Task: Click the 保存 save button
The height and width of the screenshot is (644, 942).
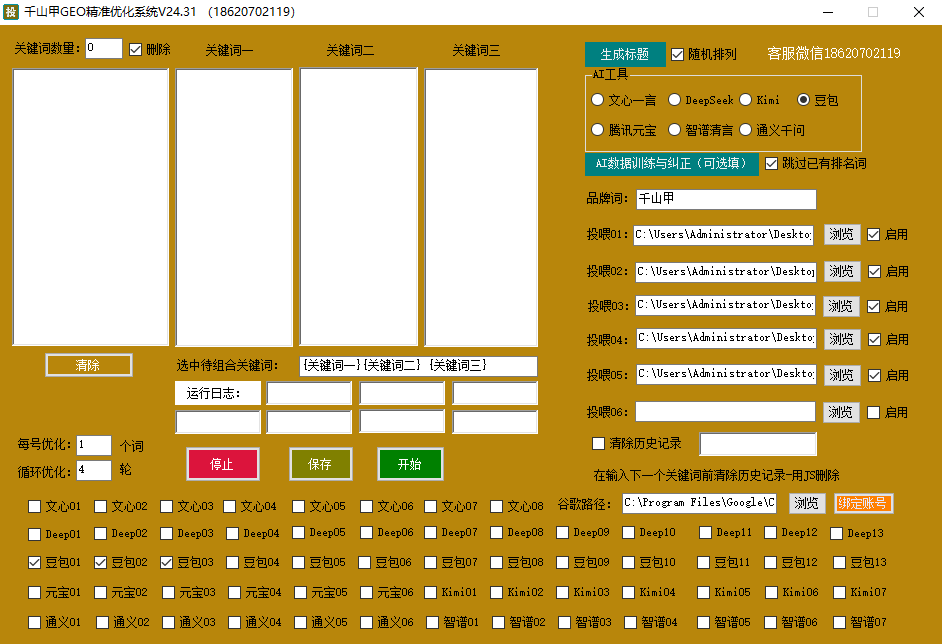Action: coord(320,464)
